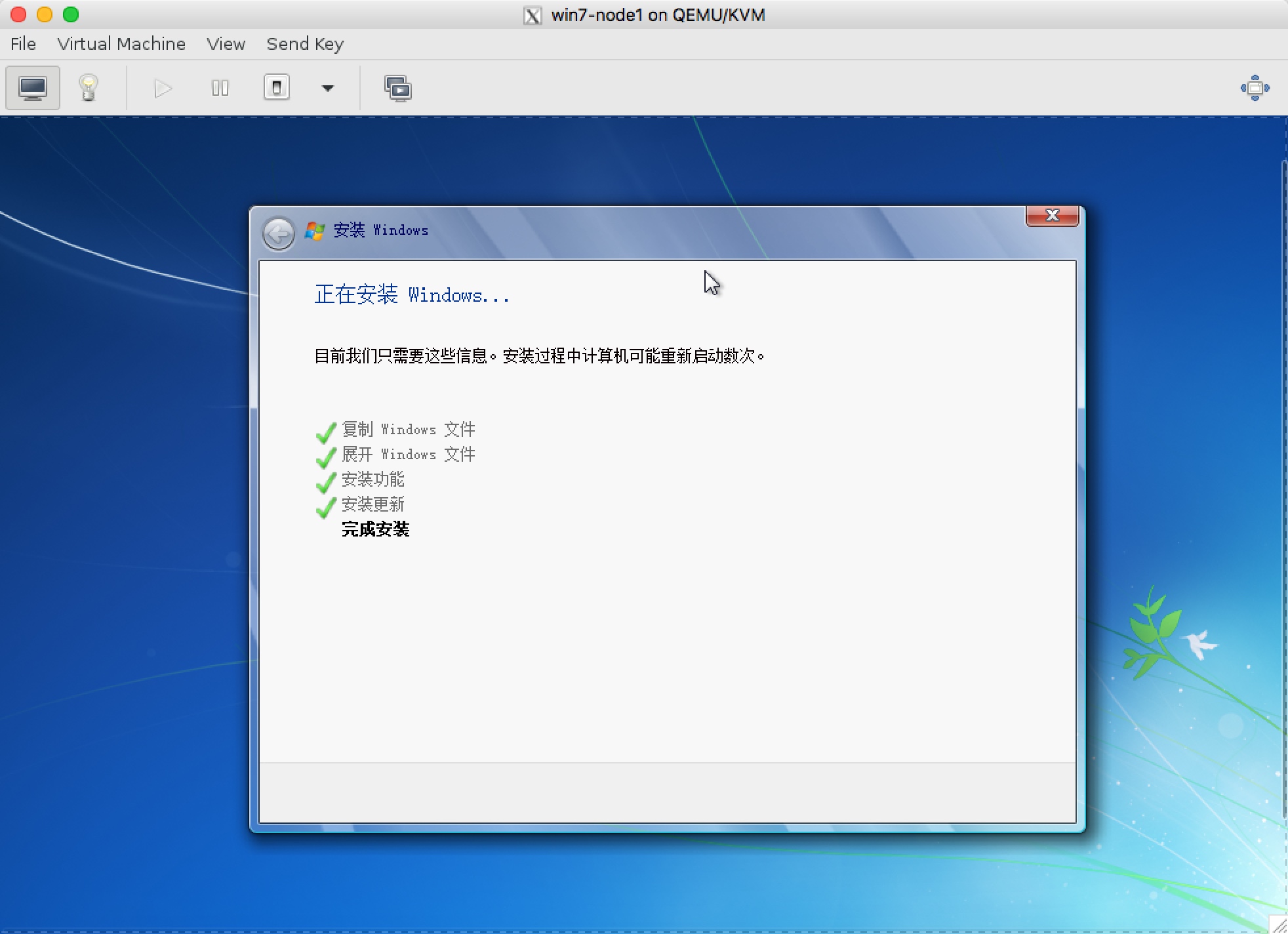Click the 完成安装 step
This screenshot has width=1288, height=934.
(375, 529)
